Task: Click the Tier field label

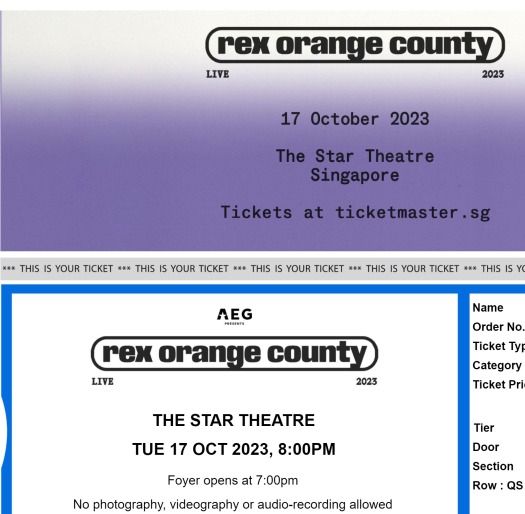Action: tap(484, 428)
